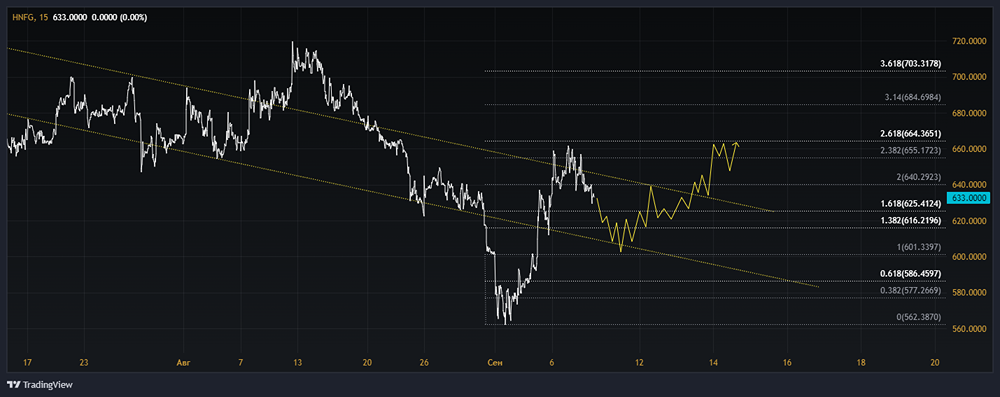The height and width of the screenshot is (397, 1000).
Task: Click the 0(562.3870) Fibonacci label
Action: point(919,317)
